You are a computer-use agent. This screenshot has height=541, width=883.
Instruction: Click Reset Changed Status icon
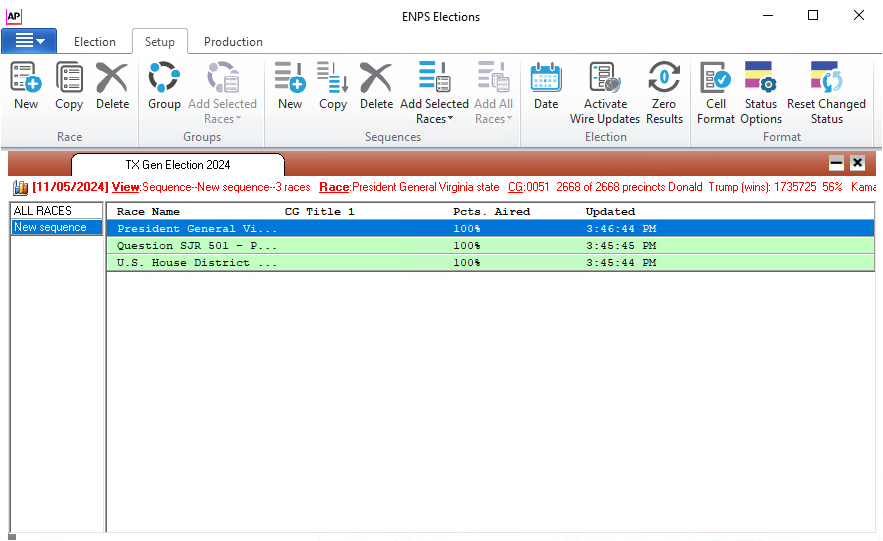(826, 77)
